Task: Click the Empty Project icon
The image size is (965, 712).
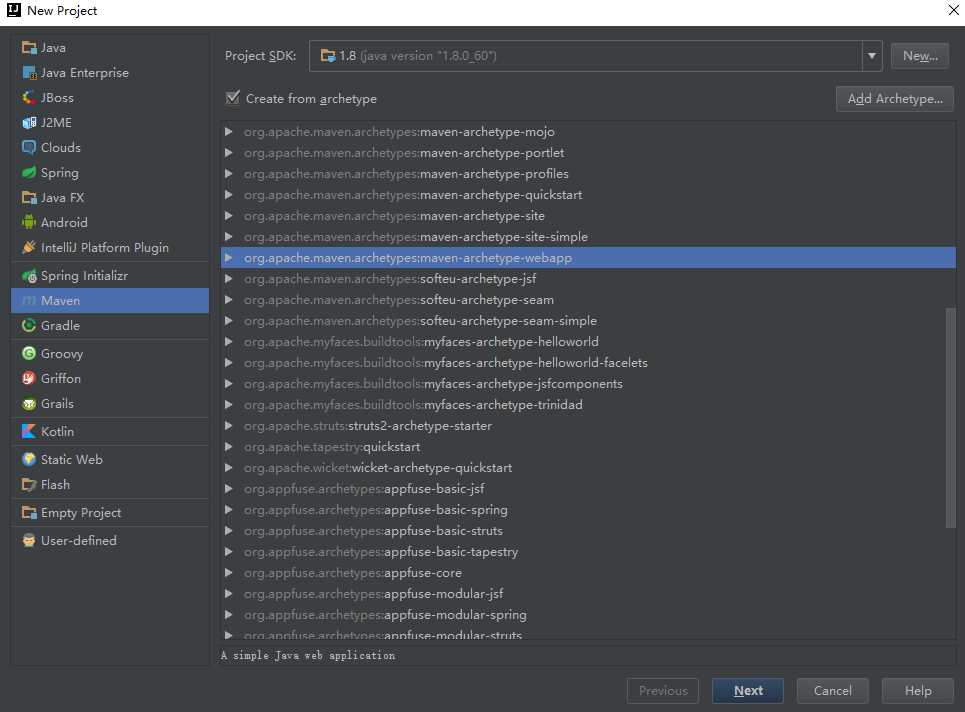Action: pos(29,513)
